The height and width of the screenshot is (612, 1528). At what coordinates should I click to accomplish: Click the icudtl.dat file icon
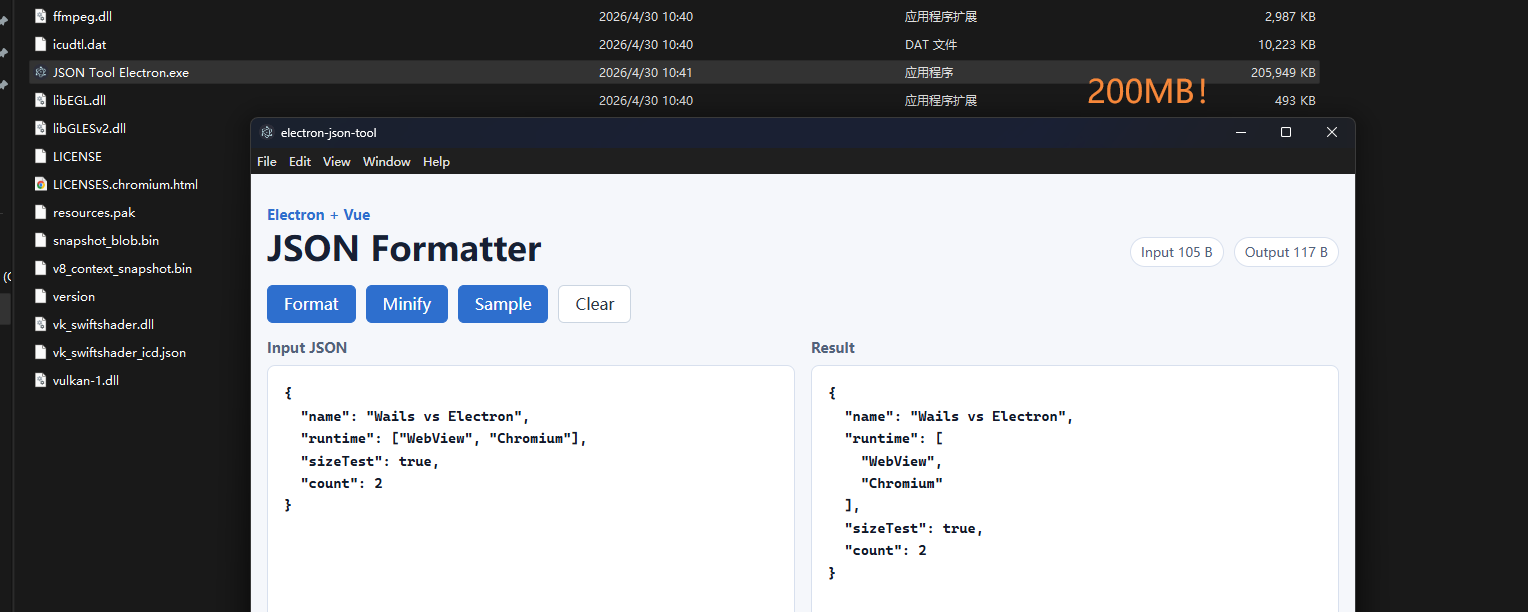(x=40, y=44)
